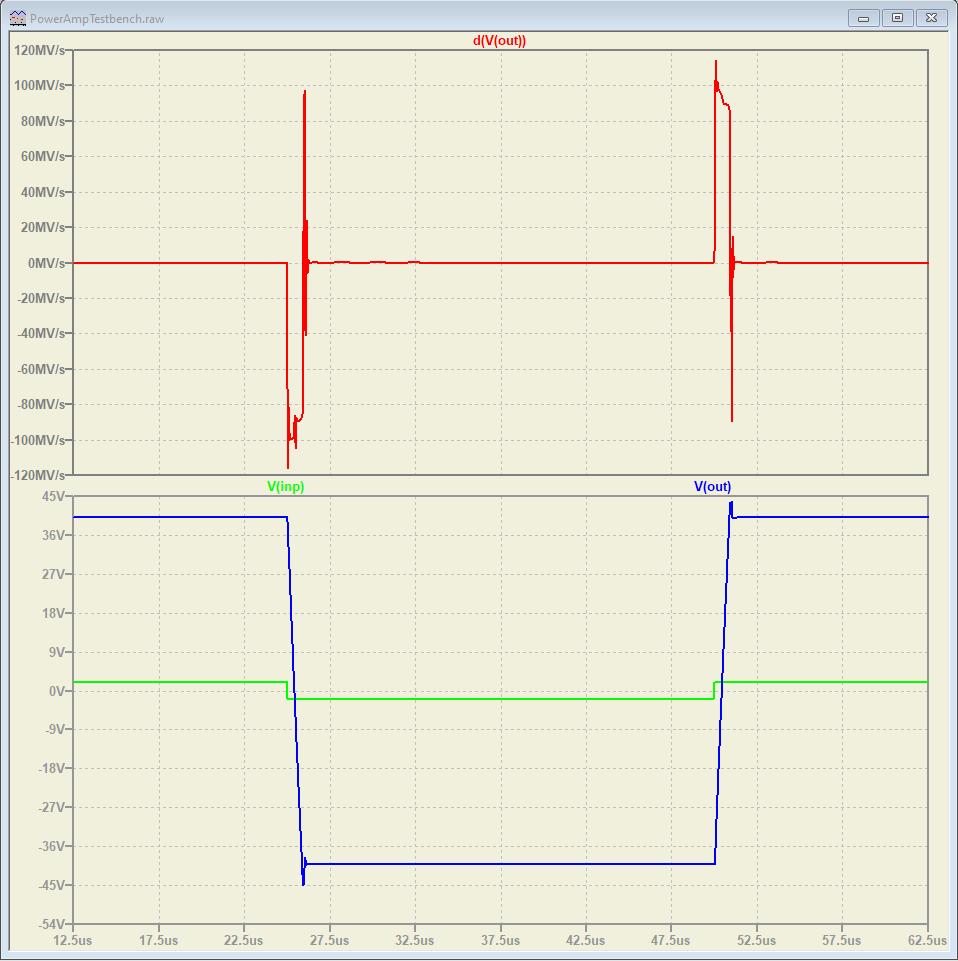Click the -120MV/s axis label
This screenshot has width=958, height=961.
[x=37, y=475]
